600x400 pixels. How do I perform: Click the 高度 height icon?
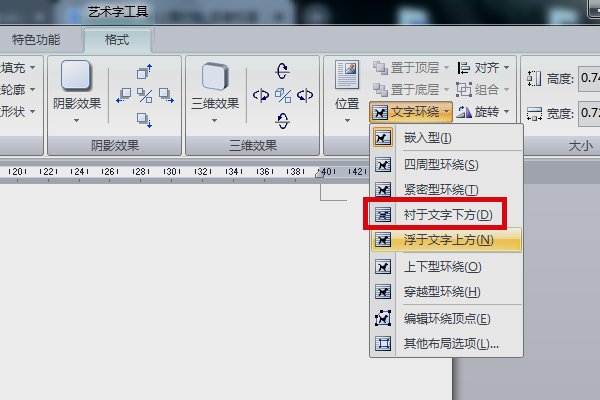click(534, 78)
